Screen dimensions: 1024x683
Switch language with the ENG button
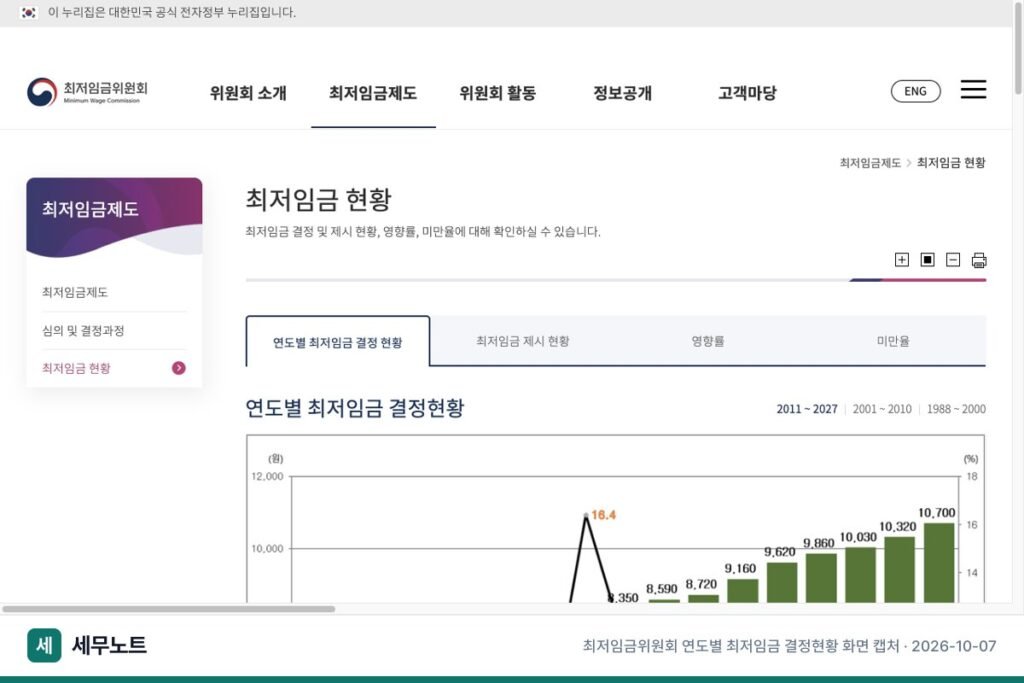(916, 91)
